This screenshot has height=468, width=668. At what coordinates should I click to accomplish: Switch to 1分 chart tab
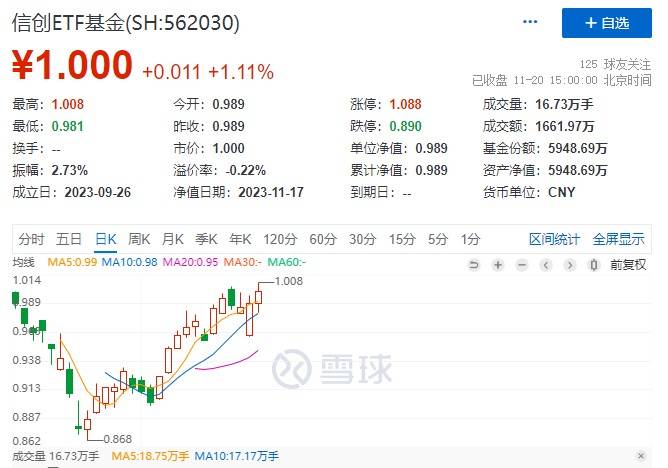click(470, 239)
